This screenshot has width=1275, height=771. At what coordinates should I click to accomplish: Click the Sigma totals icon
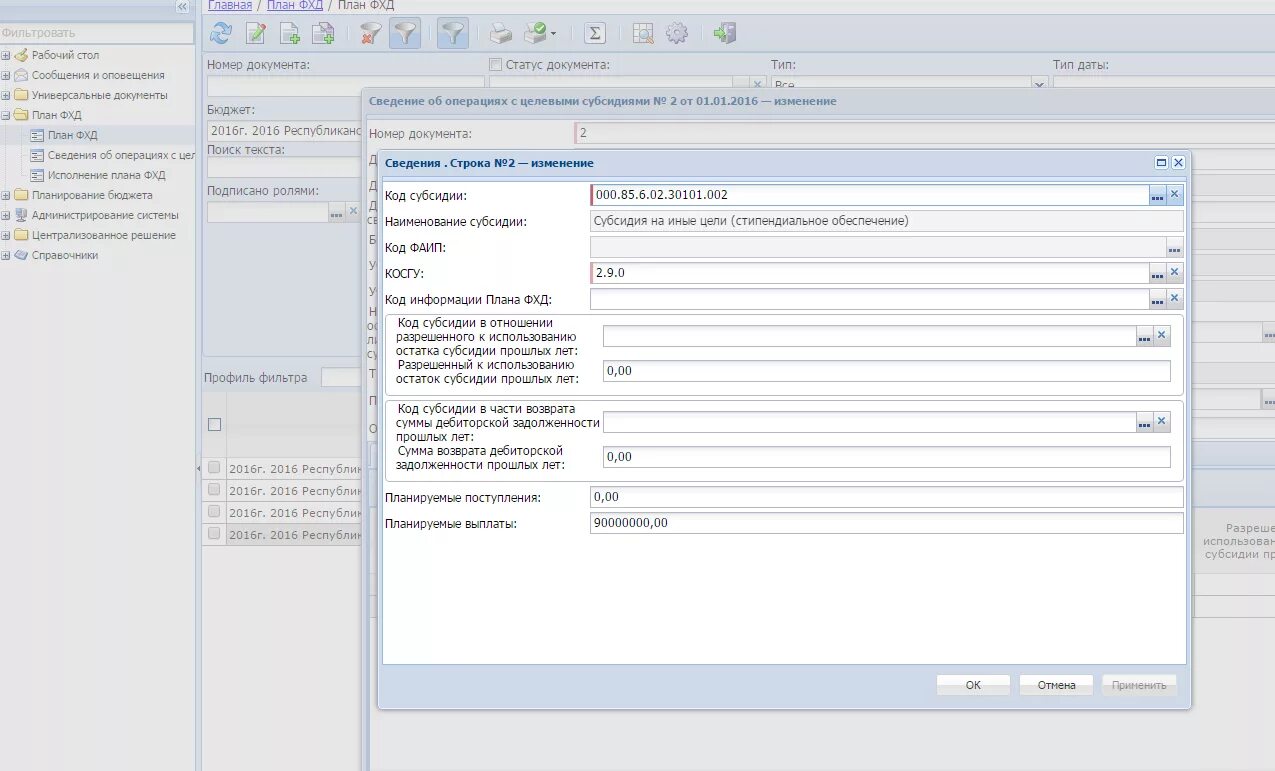tap(595, 34)
